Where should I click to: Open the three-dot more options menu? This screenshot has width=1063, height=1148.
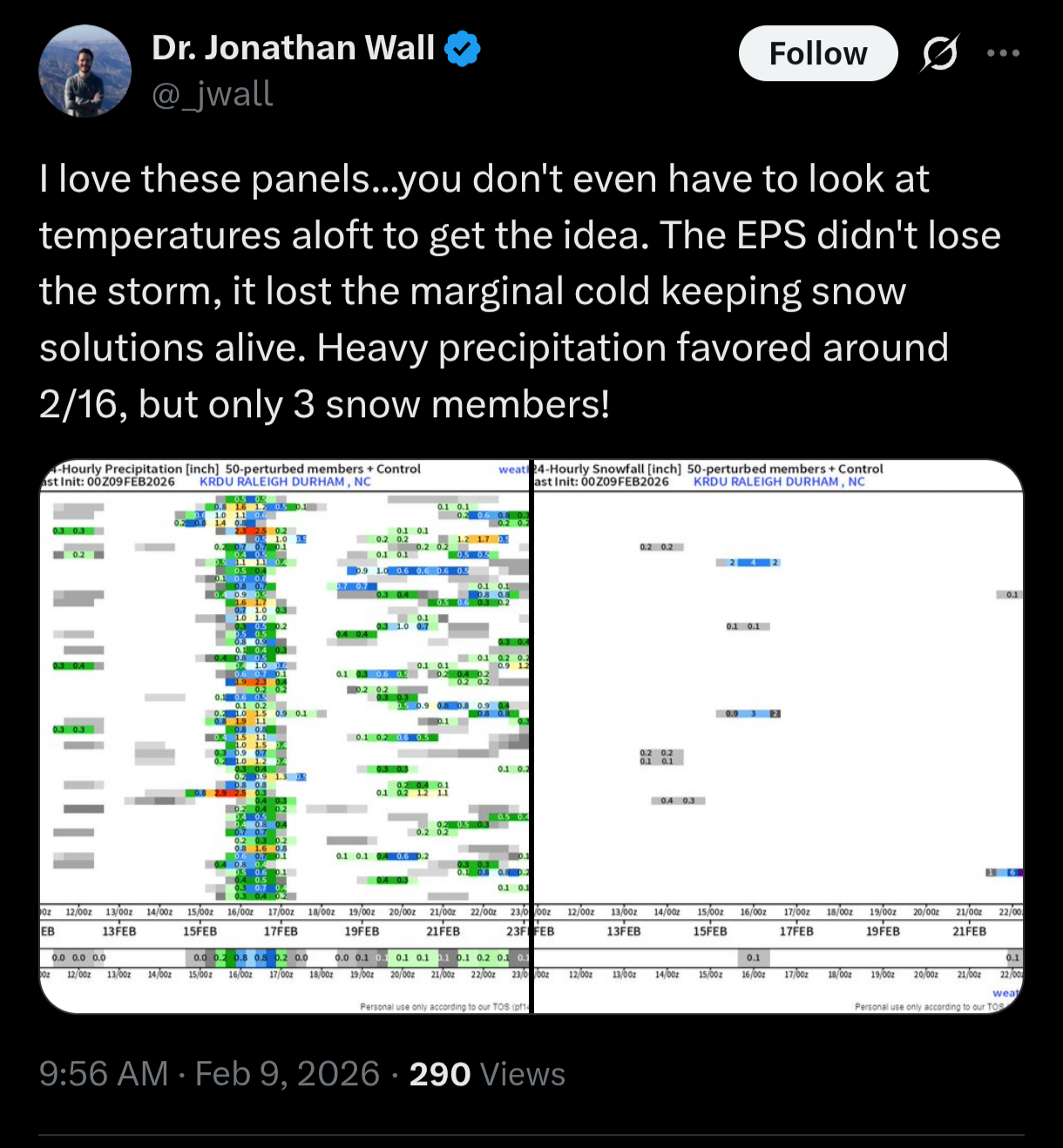coord(1003,54)
